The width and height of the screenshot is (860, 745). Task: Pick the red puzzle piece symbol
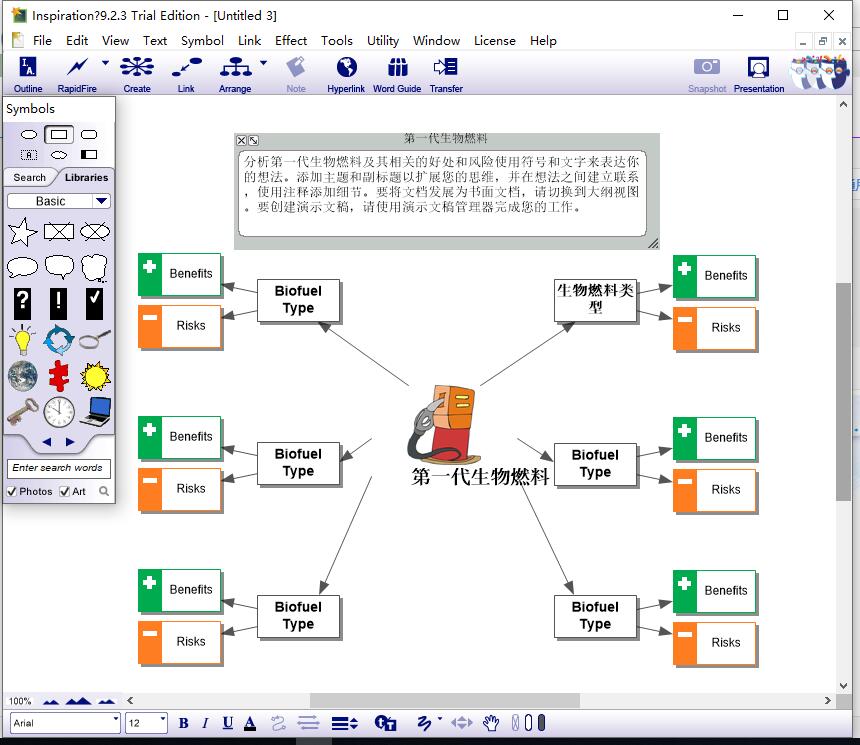point(59,377)
